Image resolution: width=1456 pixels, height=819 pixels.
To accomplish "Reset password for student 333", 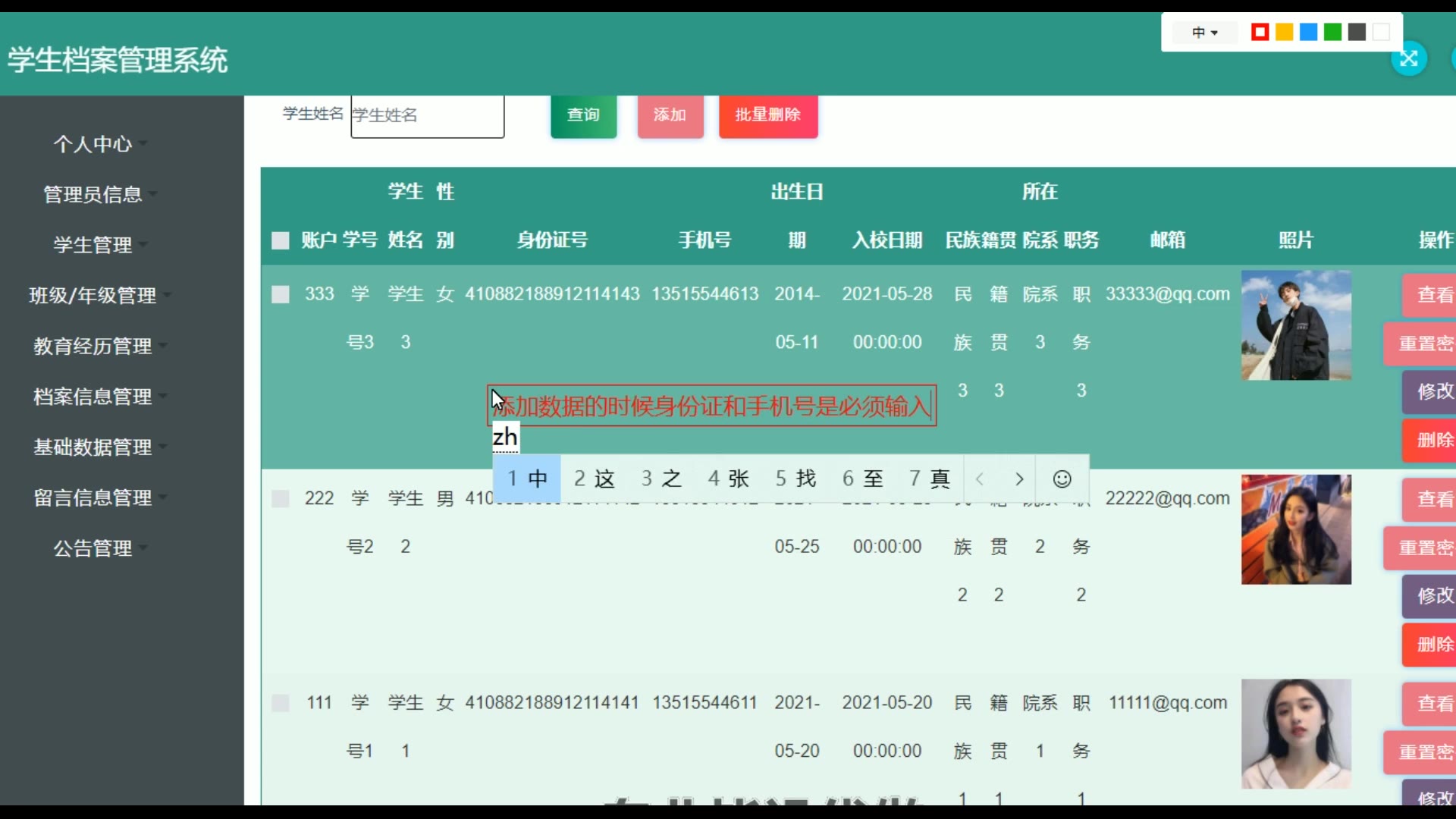I will click(1421, 344).
